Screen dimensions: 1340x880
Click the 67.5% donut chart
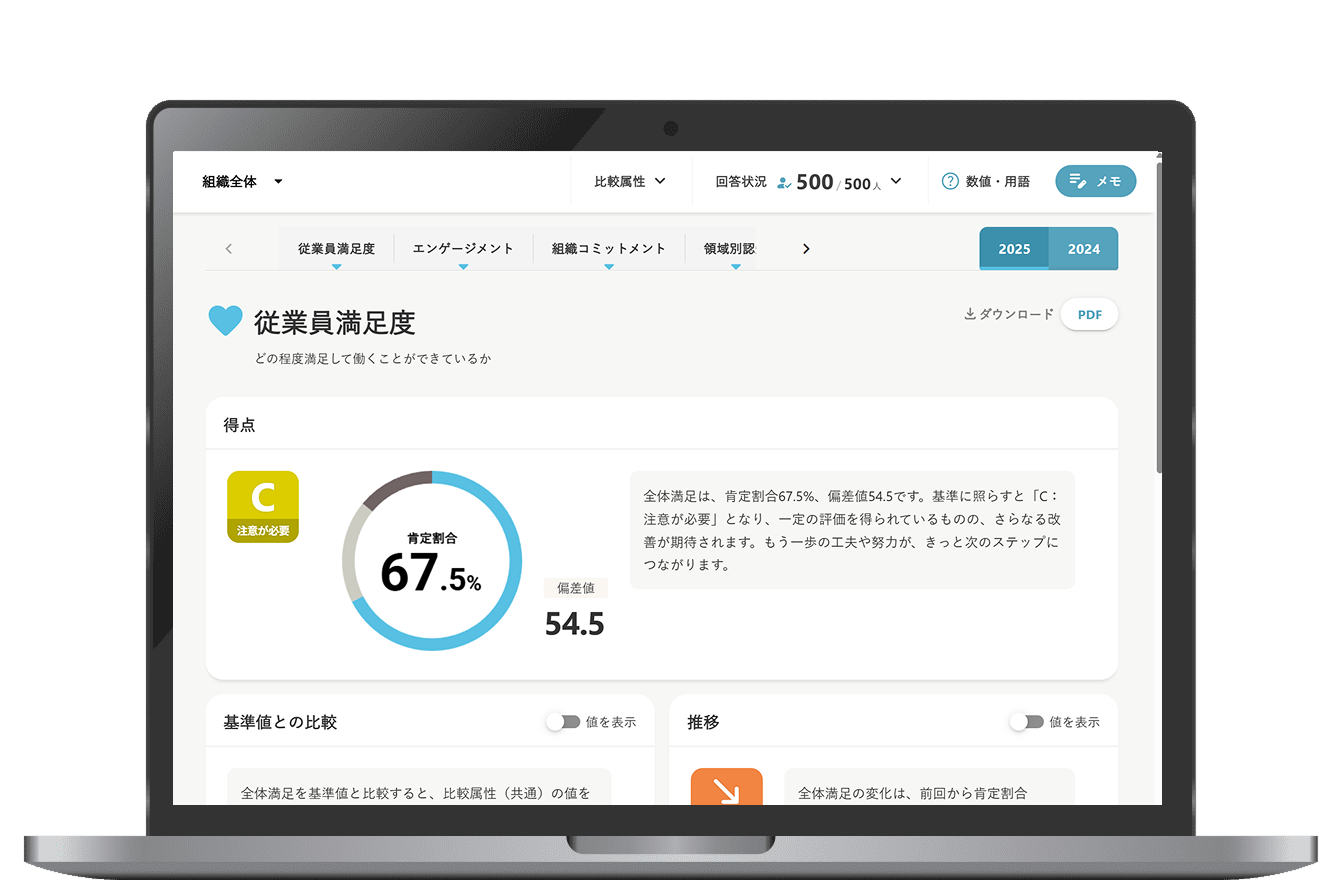pyautogui.click(x=432, y=560)
